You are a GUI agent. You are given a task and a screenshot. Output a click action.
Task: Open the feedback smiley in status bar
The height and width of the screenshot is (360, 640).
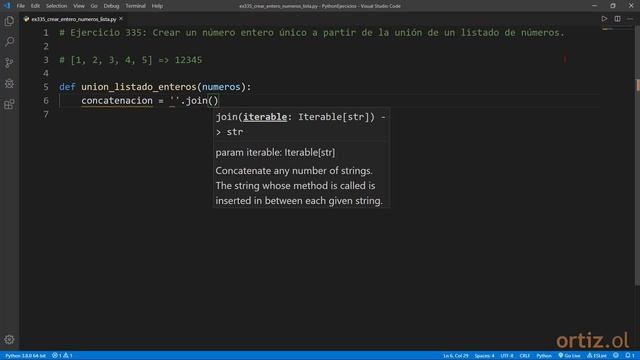point(616,356)
